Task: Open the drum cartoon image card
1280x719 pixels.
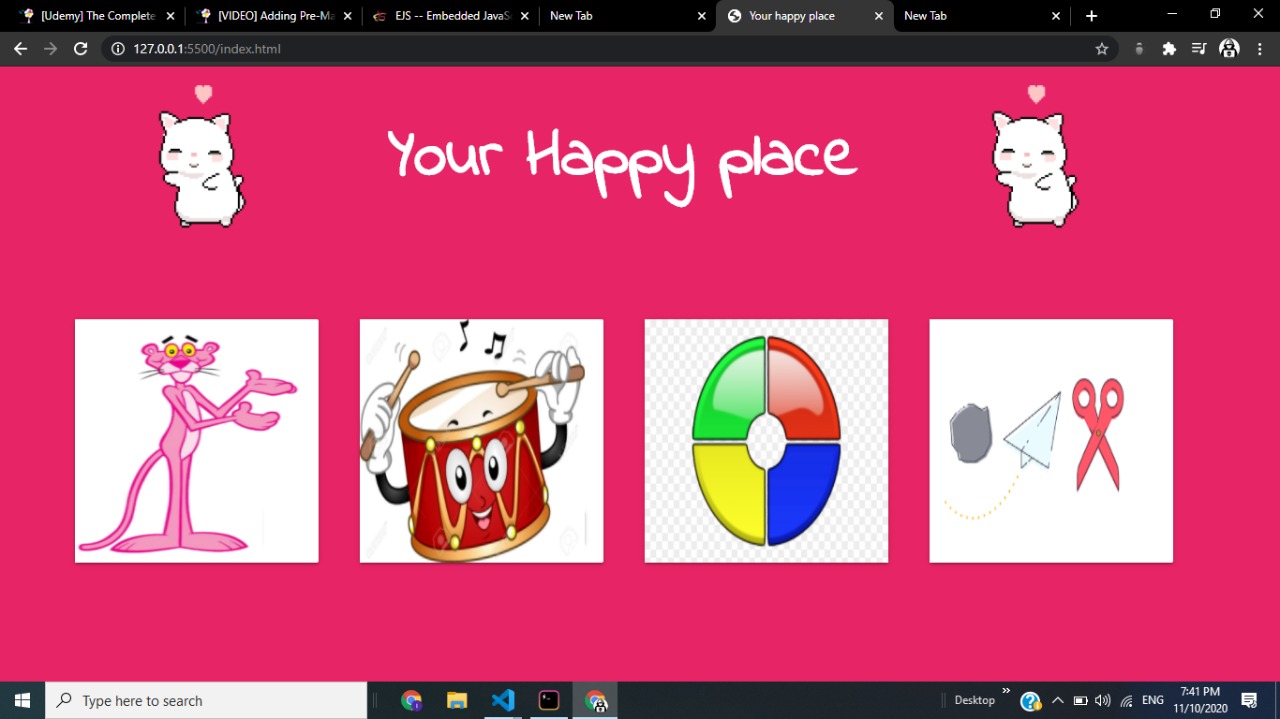Action: click(482, 441)
